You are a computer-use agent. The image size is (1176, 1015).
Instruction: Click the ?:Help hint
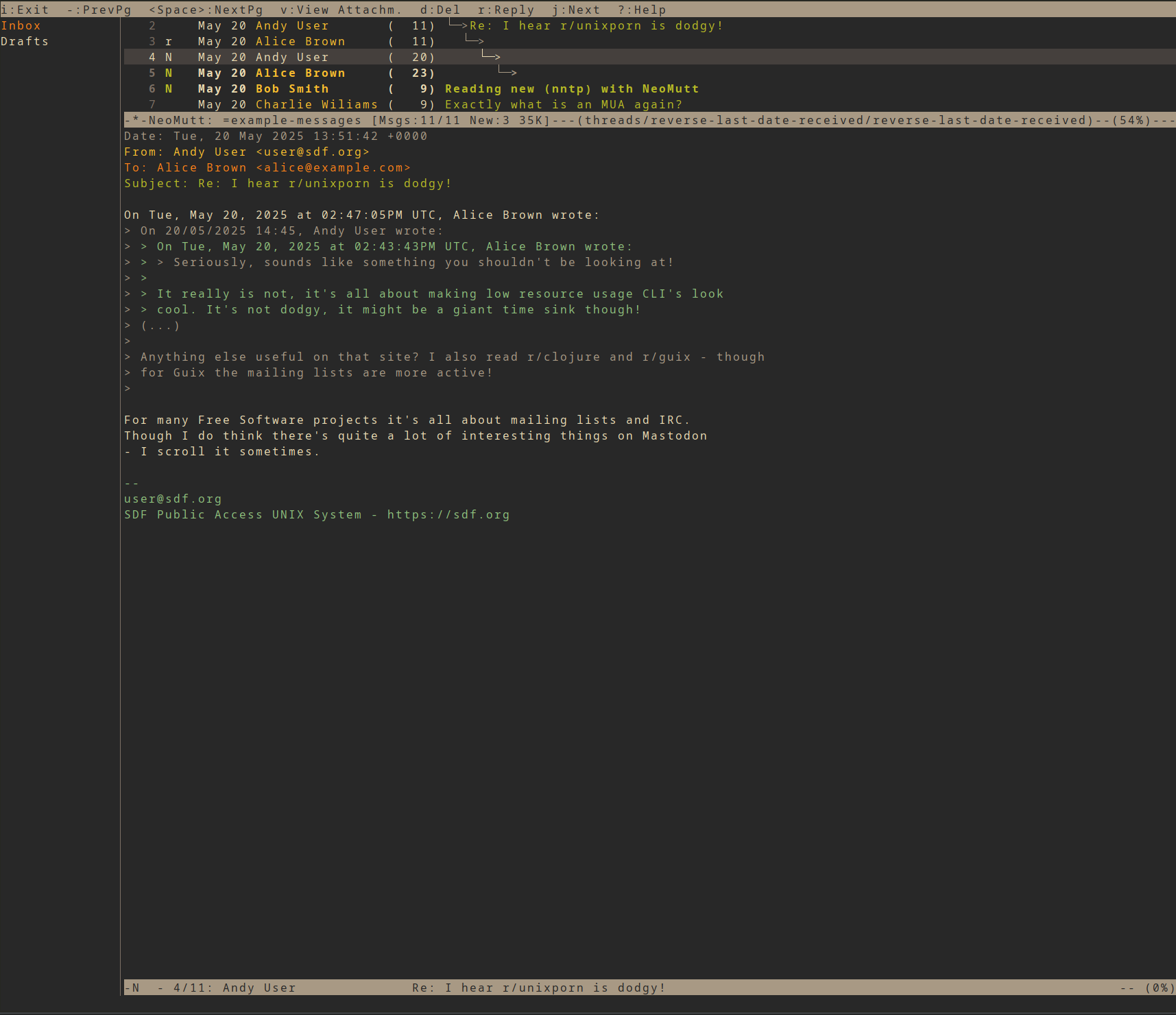point(642,10)
